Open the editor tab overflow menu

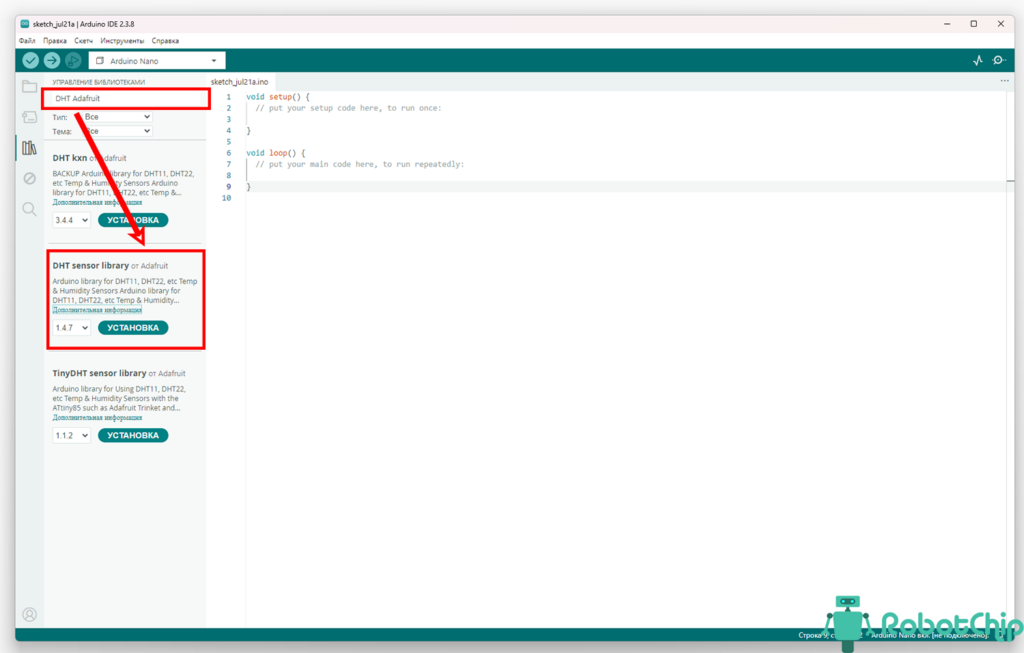point(1004,81)
